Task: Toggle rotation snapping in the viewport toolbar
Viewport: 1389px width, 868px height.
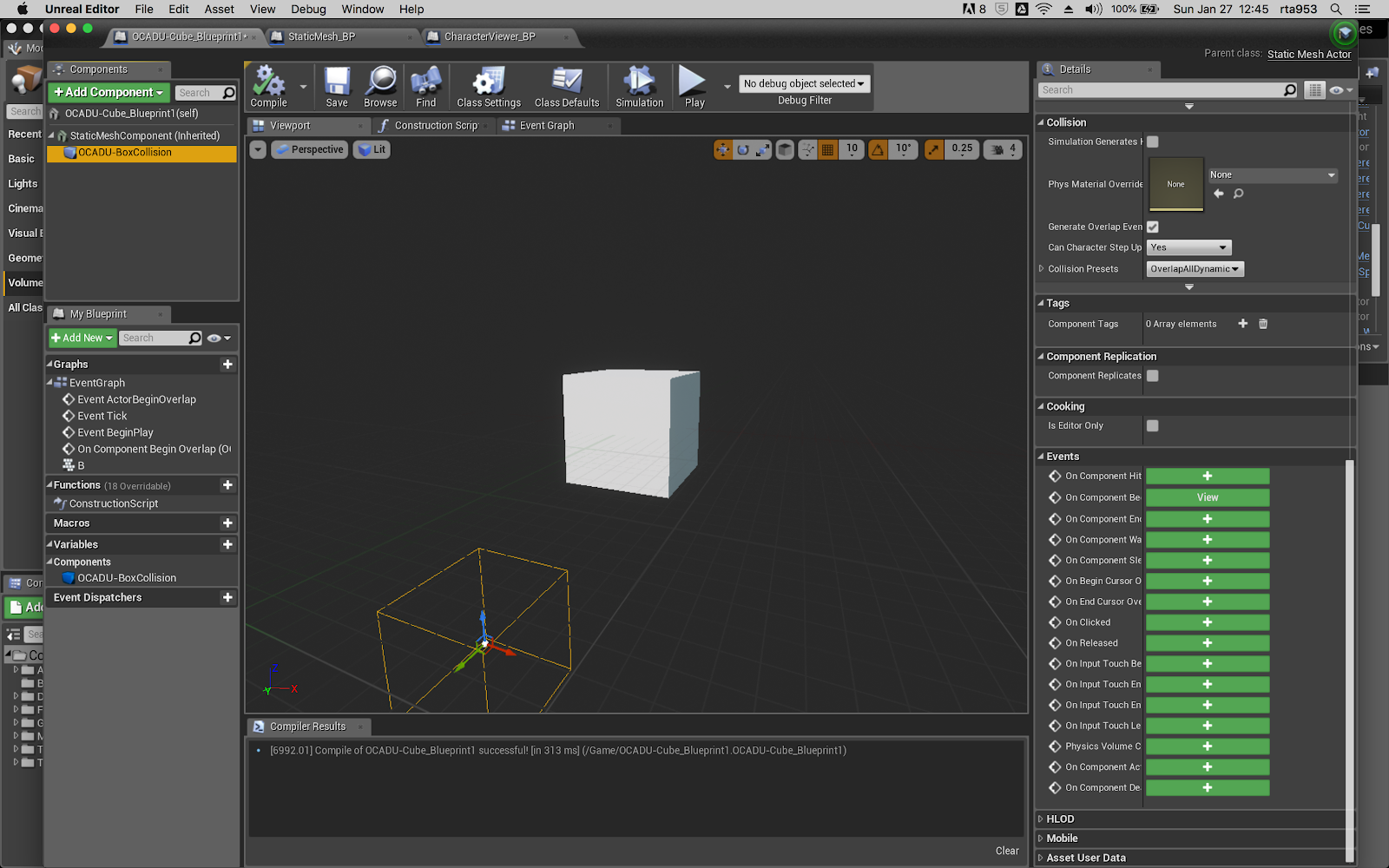Action: 878,150
